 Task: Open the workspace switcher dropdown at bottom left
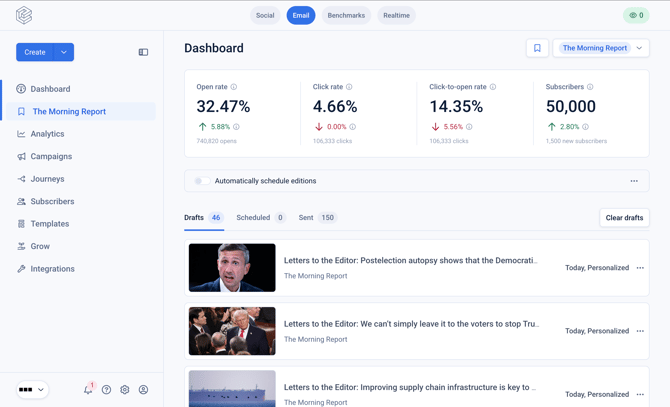32,389
